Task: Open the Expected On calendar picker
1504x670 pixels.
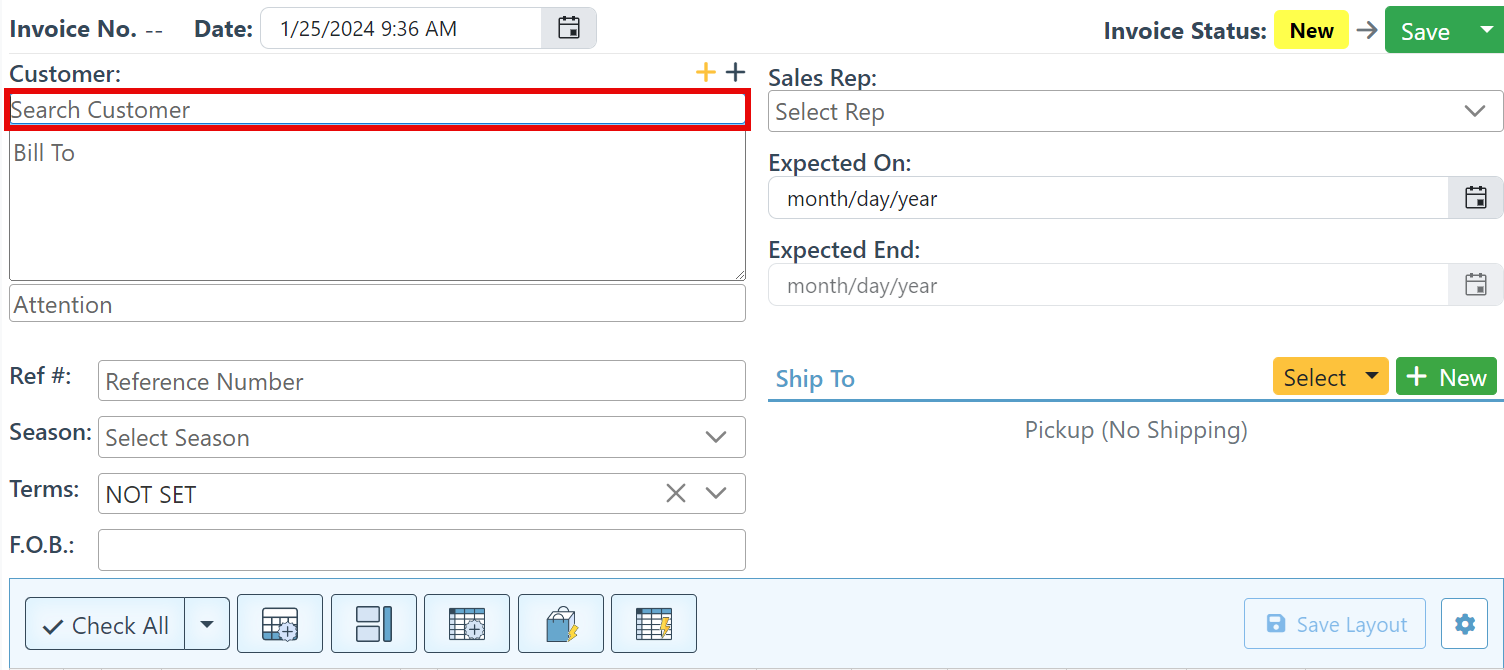Action: 1475,198
